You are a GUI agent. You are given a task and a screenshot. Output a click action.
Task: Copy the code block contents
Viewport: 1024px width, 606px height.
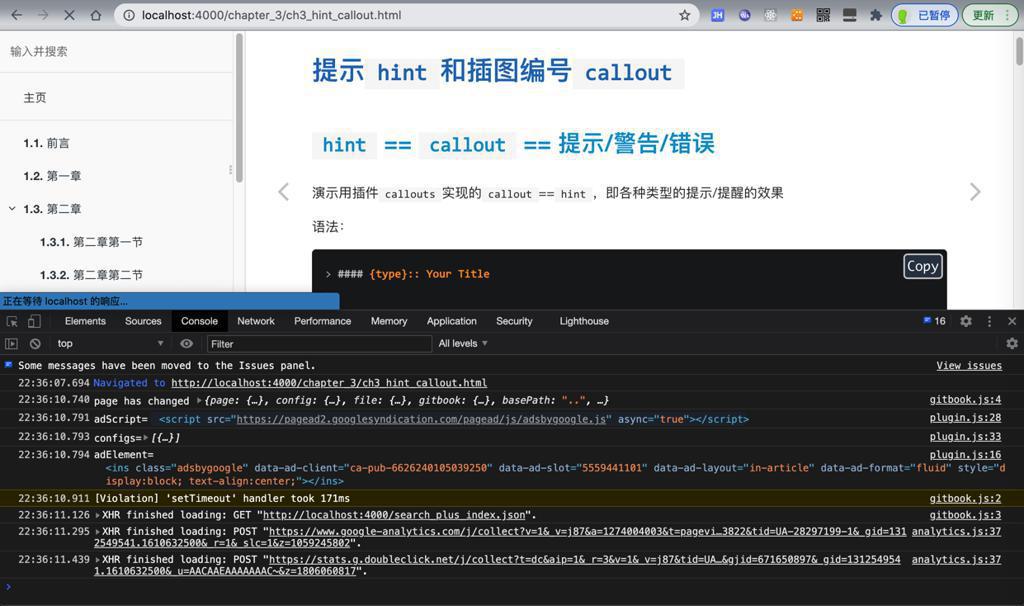tap(923, 266)
